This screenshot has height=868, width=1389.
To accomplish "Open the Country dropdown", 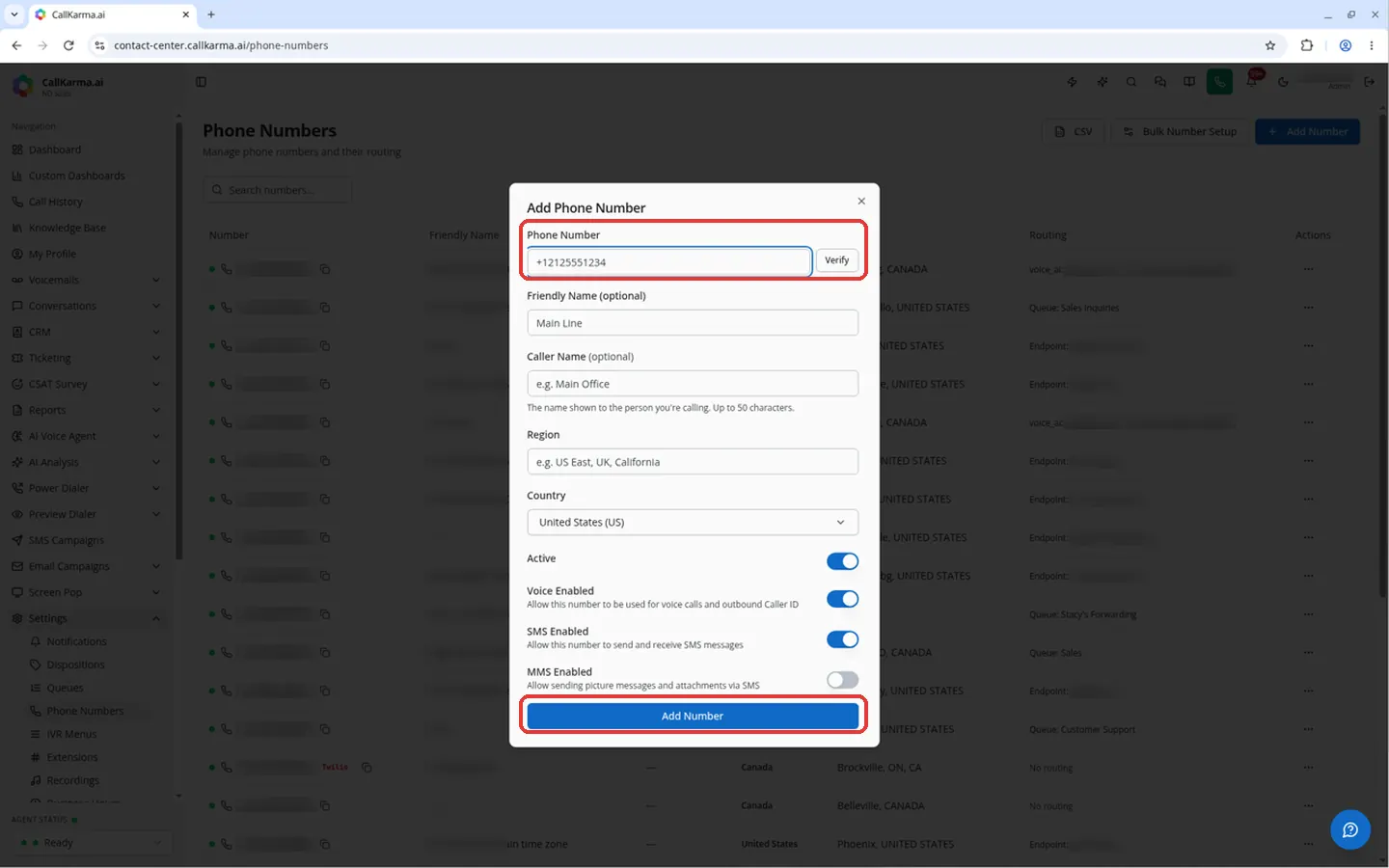I will pyautogui.click(x=693, y=522).
